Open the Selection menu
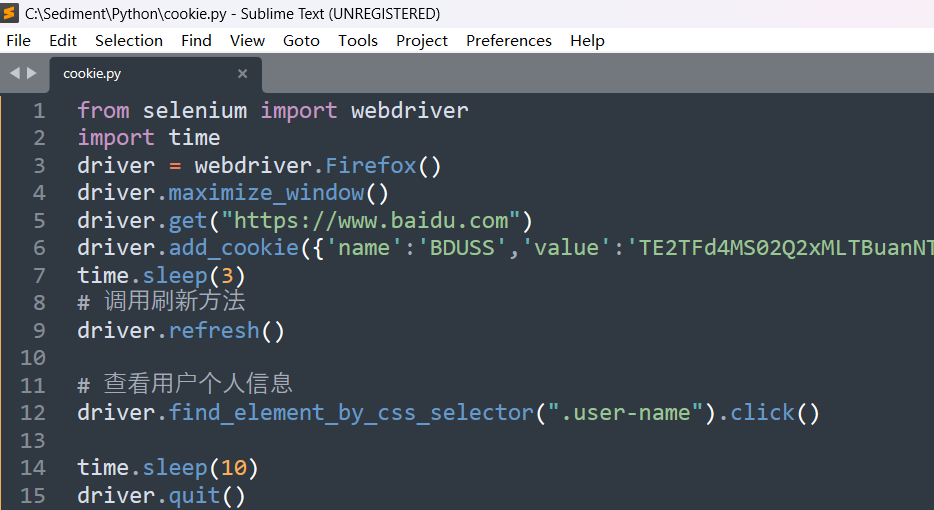The height and width of the screenshot is (510, 934). pos(129,40)
